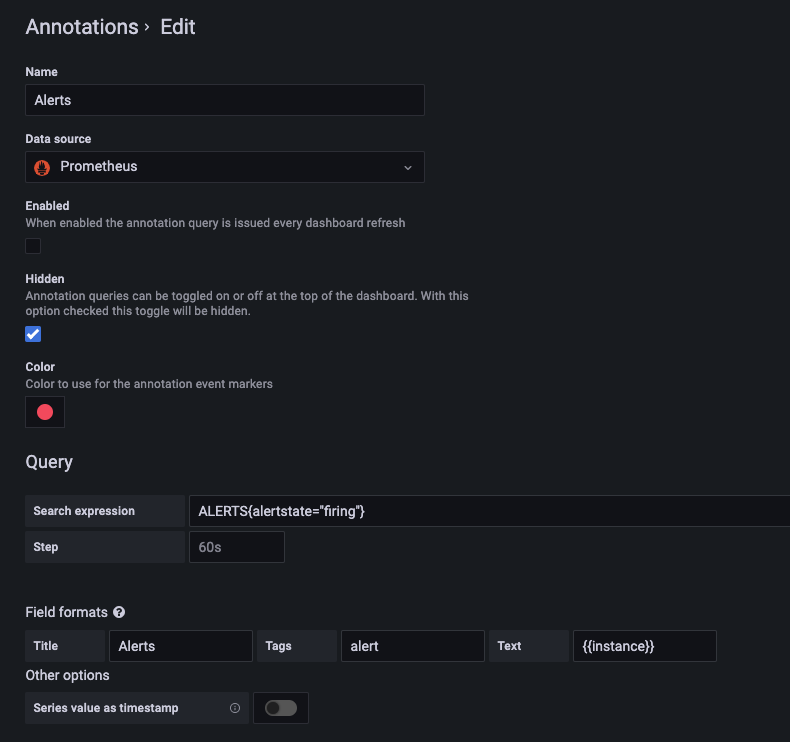The image size is (790, 742).
Task: Click the Color section label
Action: [x=40, y=367]
